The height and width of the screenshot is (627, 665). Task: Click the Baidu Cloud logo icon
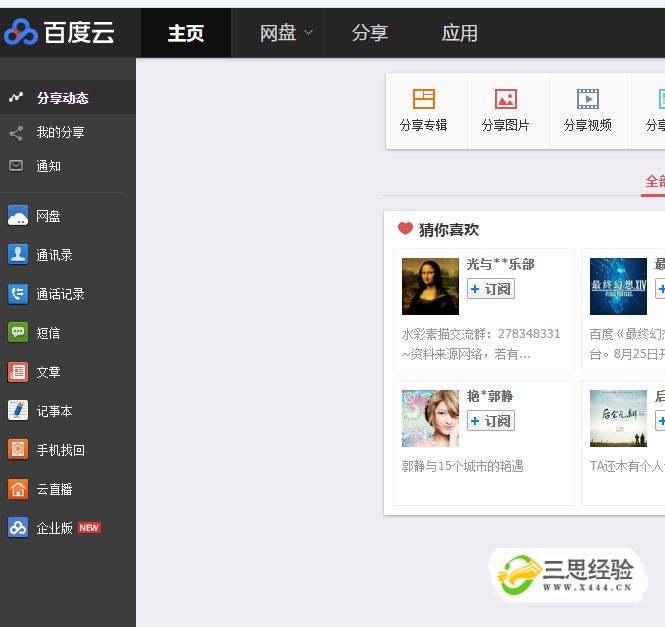coord(21,32)
